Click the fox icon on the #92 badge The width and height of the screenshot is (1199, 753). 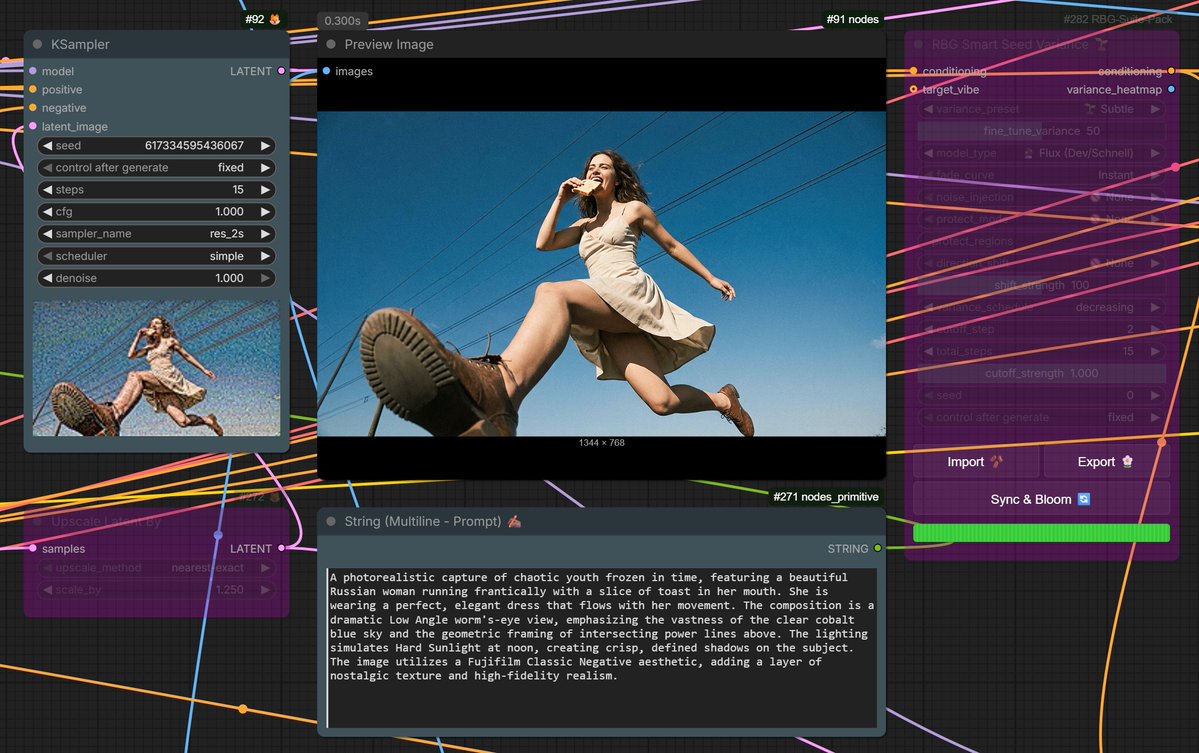275,19
